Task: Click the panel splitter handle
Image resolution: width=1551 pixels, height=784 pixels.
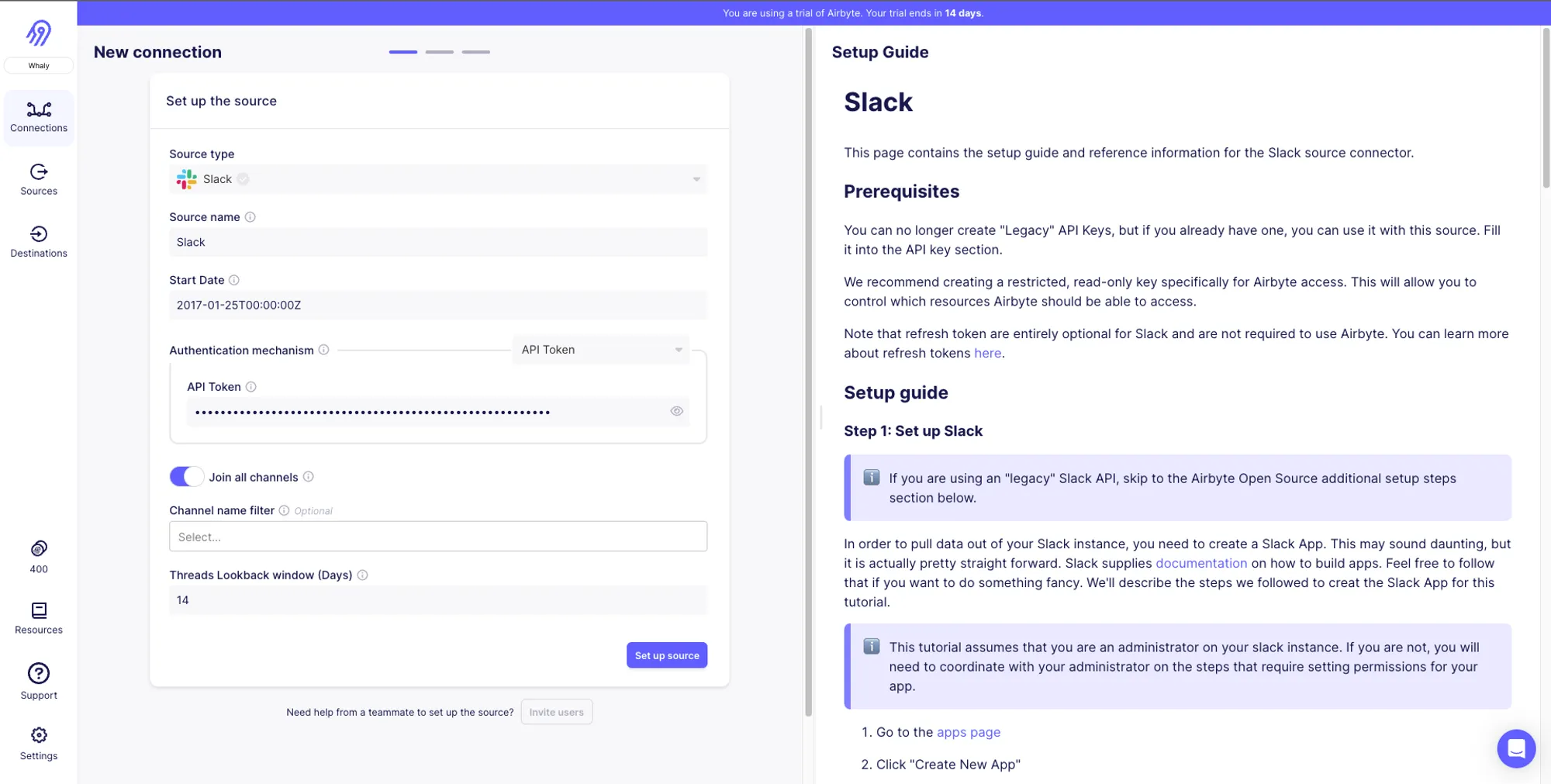Action: click(x=821, y=417)
